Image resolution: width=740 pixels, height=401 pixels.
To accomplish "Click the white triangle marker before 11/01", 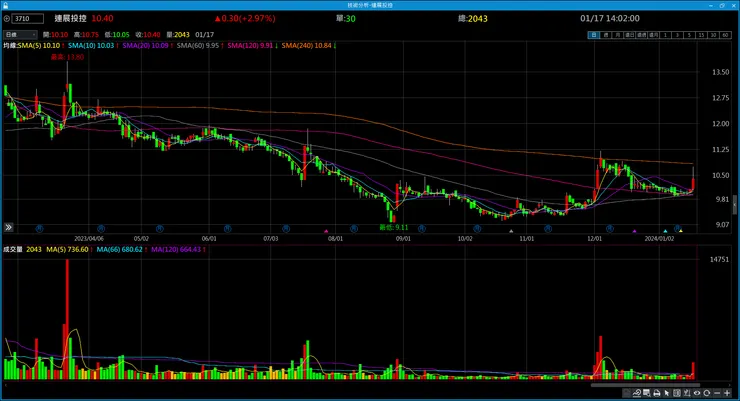I will tap(511, 231).
